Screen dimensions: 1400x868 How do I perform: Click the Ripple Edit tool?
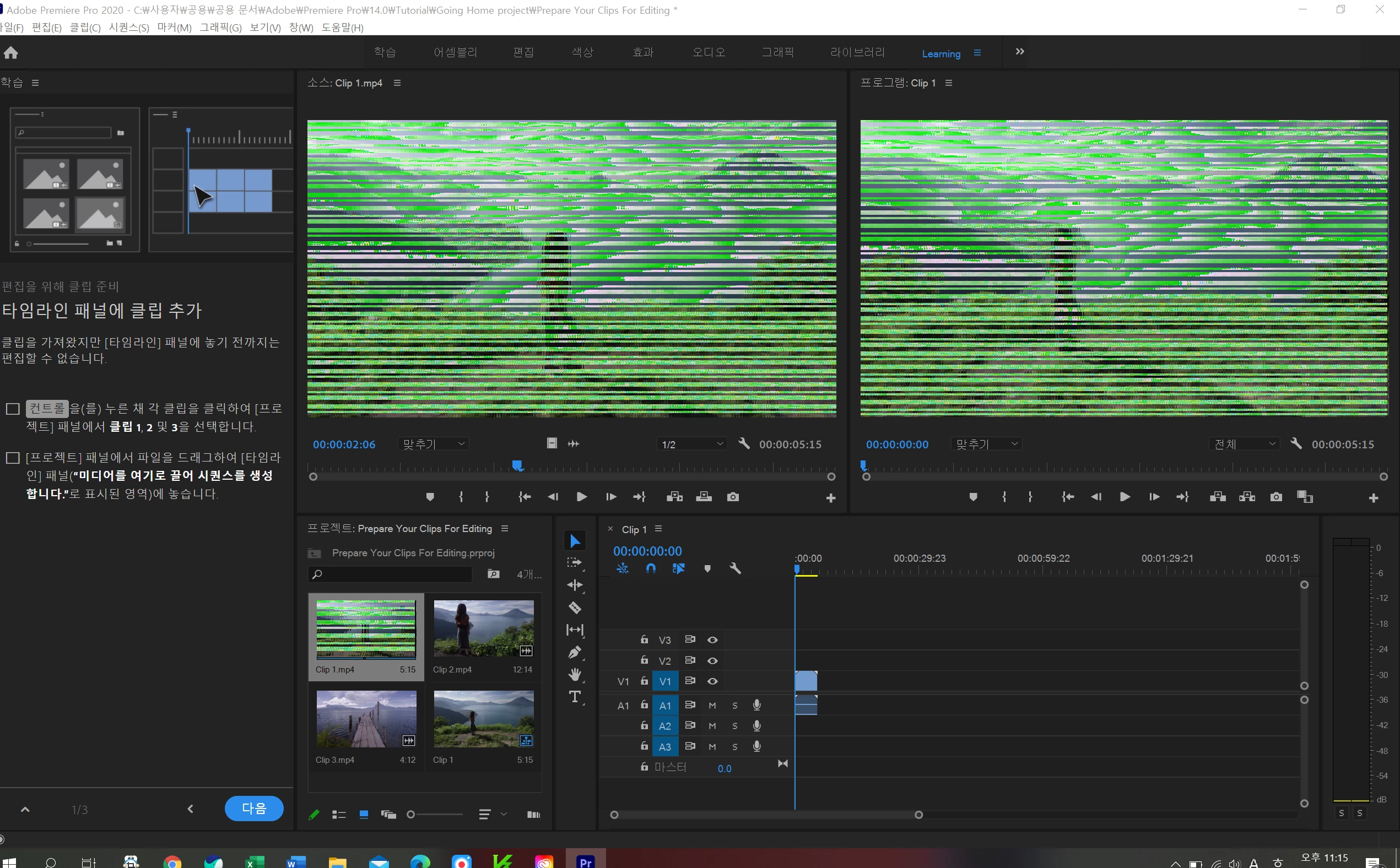click(575, 585)
